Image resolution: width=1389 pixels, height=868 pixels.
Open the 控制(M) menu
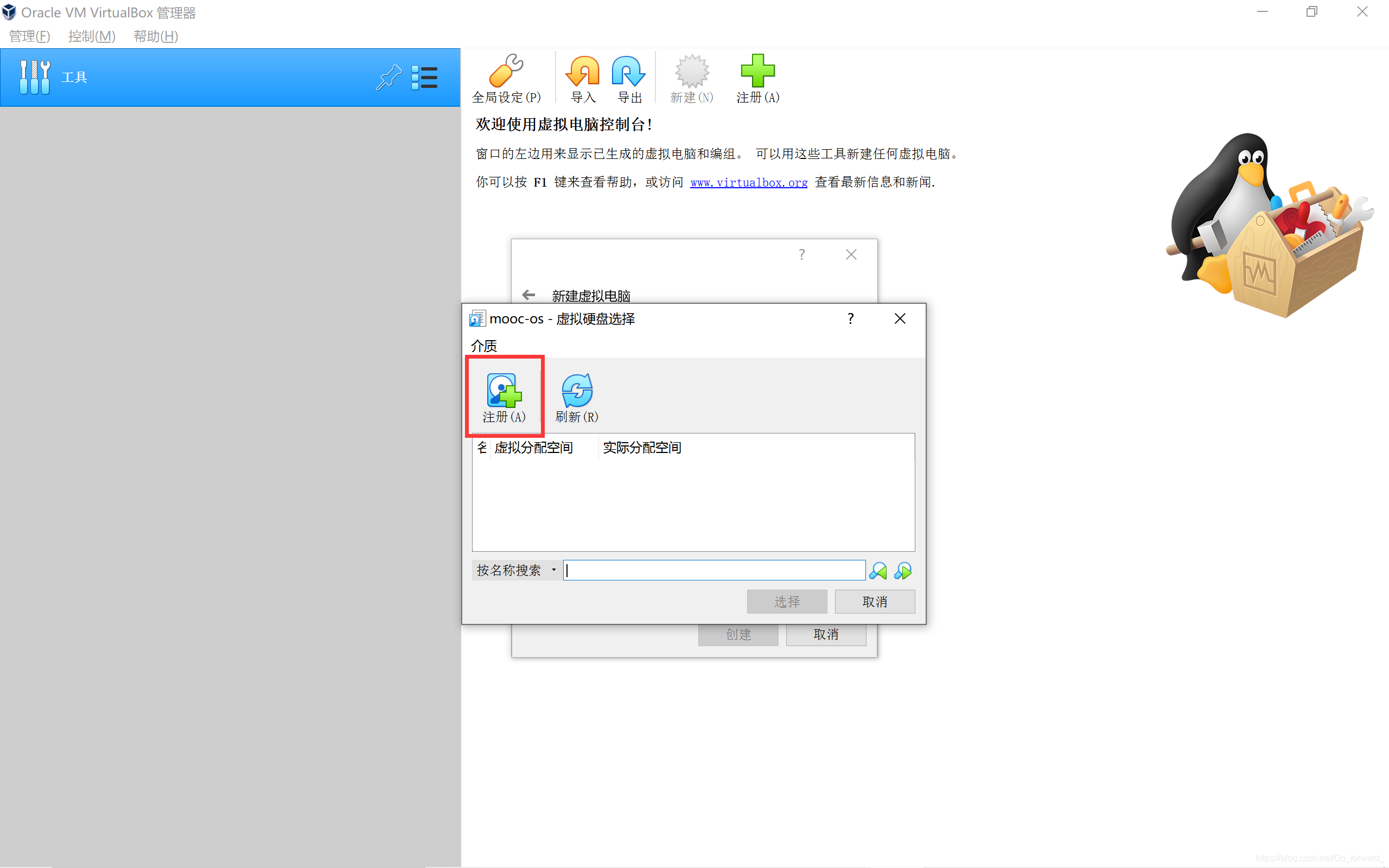pyautogui.click(x=92, y=36)
